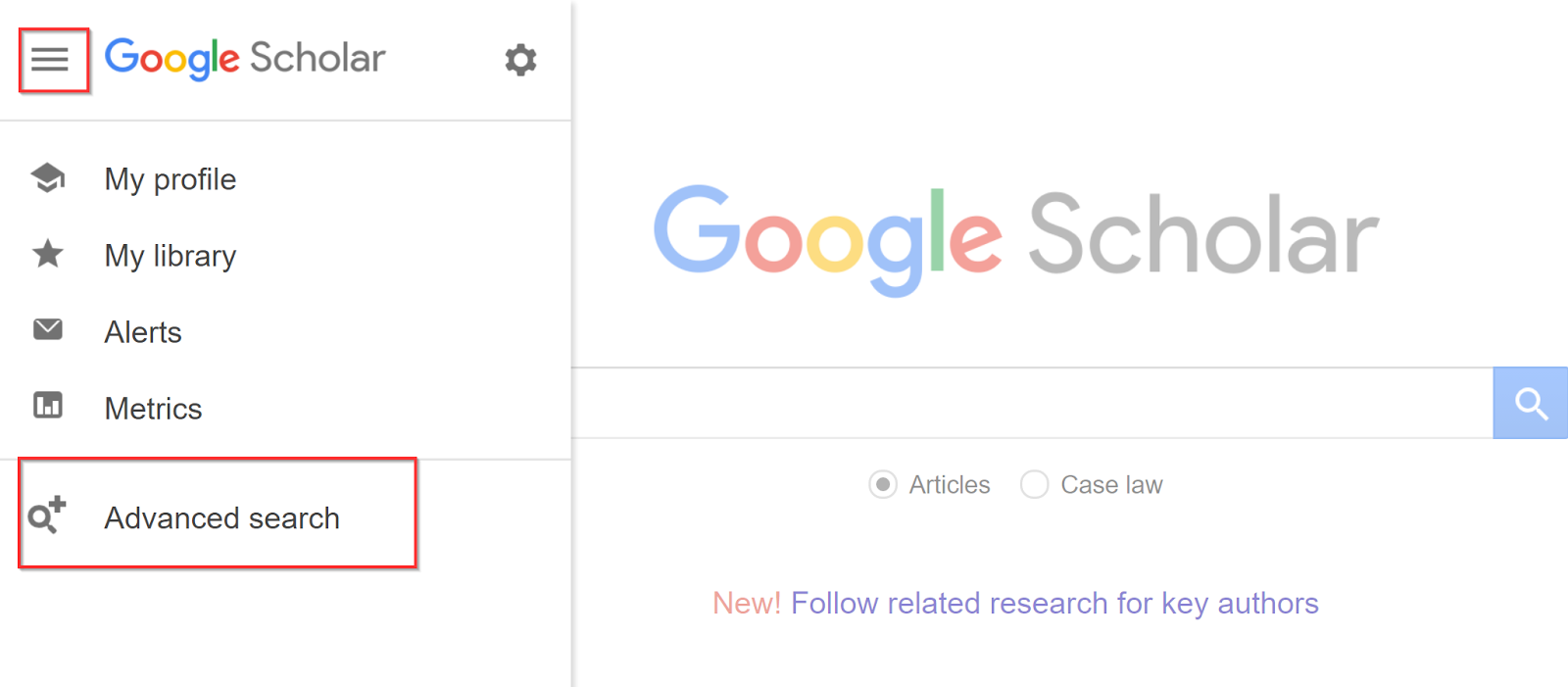This screenshot has height=687, width=1568.
Task: Select the Articles radio button
Action: [883, 484]
